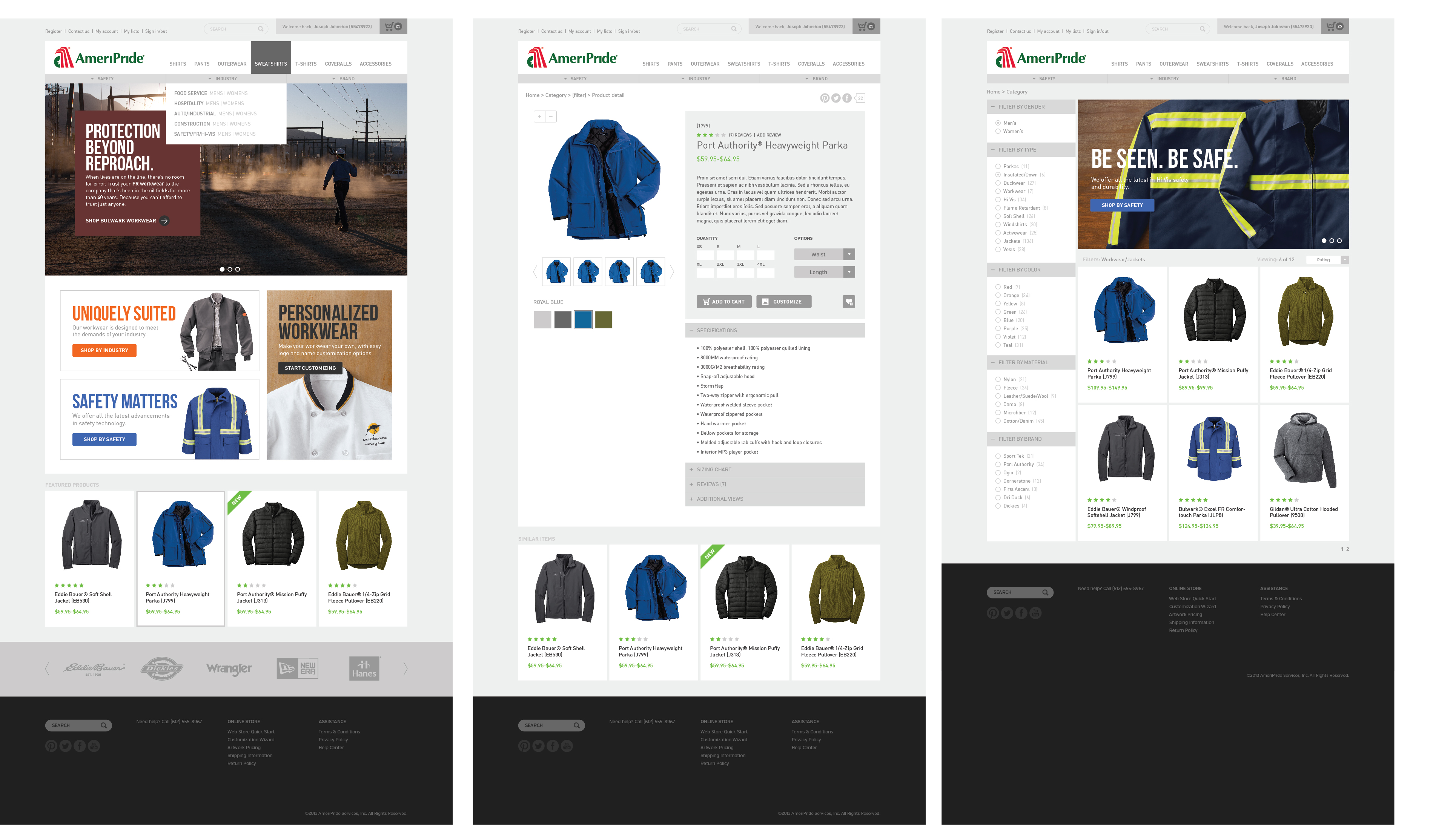Select the Port Authority brand filter

[x=998, y=464]
